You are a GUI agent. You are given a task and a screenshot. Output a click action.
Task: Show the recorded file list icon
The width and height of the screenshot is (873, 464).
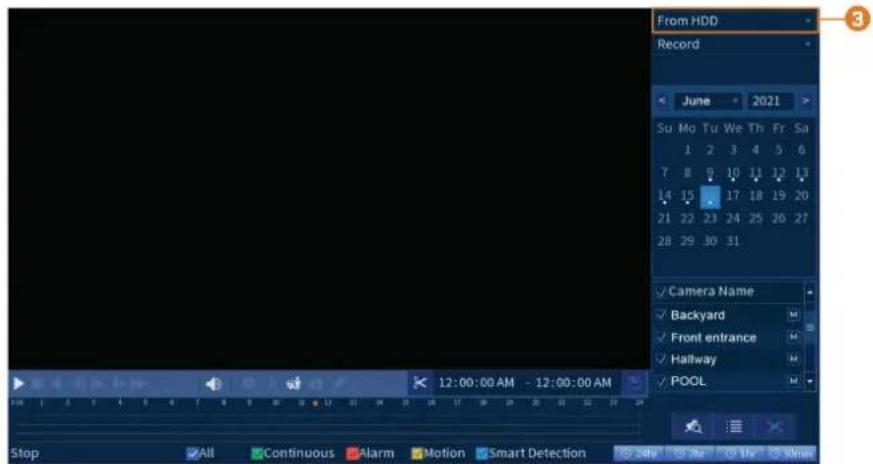point(734,427)
